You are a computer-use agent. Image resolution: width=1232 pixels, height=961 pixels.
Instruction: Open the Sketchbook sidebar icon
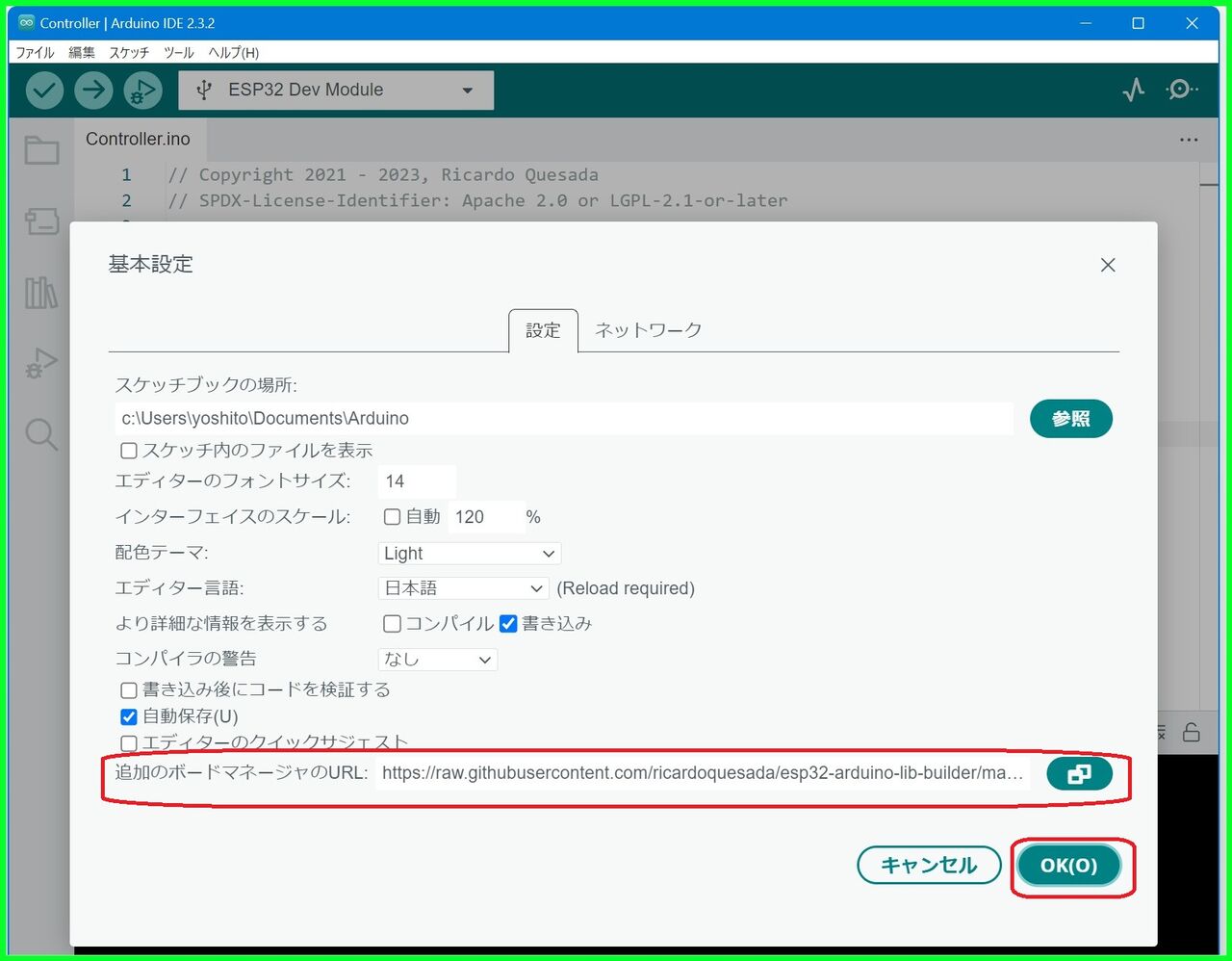pyautogui.click(x=40, y=150)
